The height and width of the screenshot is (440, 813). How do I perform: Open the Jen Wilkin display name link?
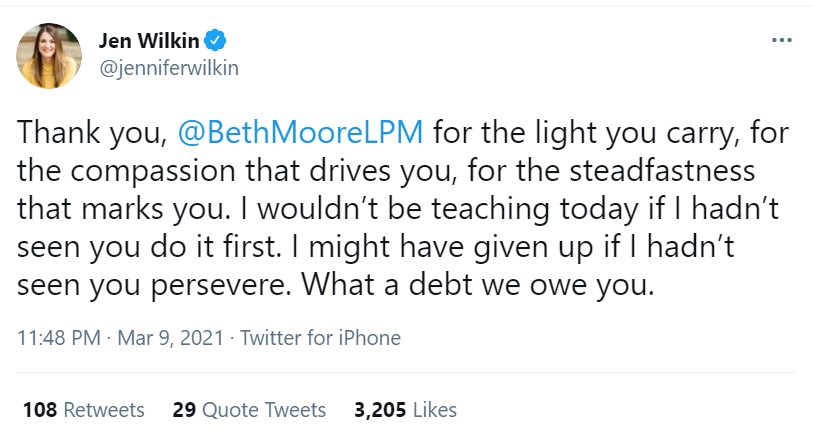[x=149, y=41]
